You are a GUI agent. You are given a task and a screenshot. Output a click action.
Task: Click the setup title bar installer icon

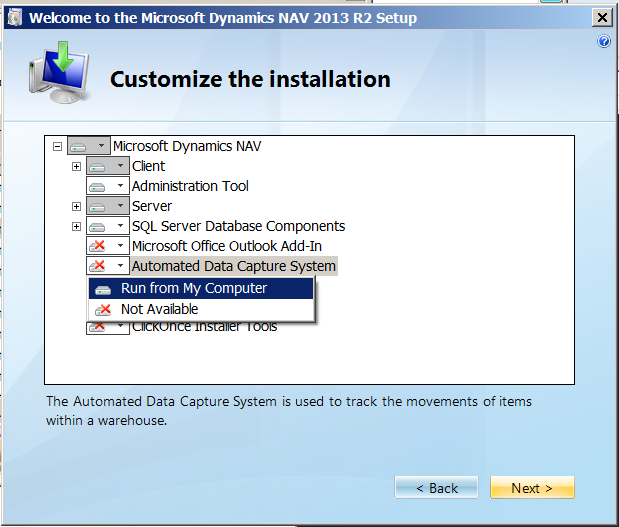(15, 18)
